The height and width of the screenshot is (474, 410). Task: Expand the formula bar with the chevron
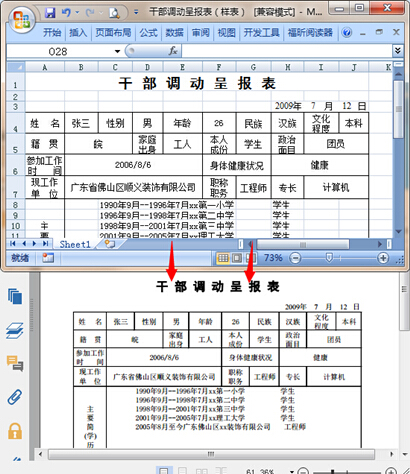coord(397,51)
